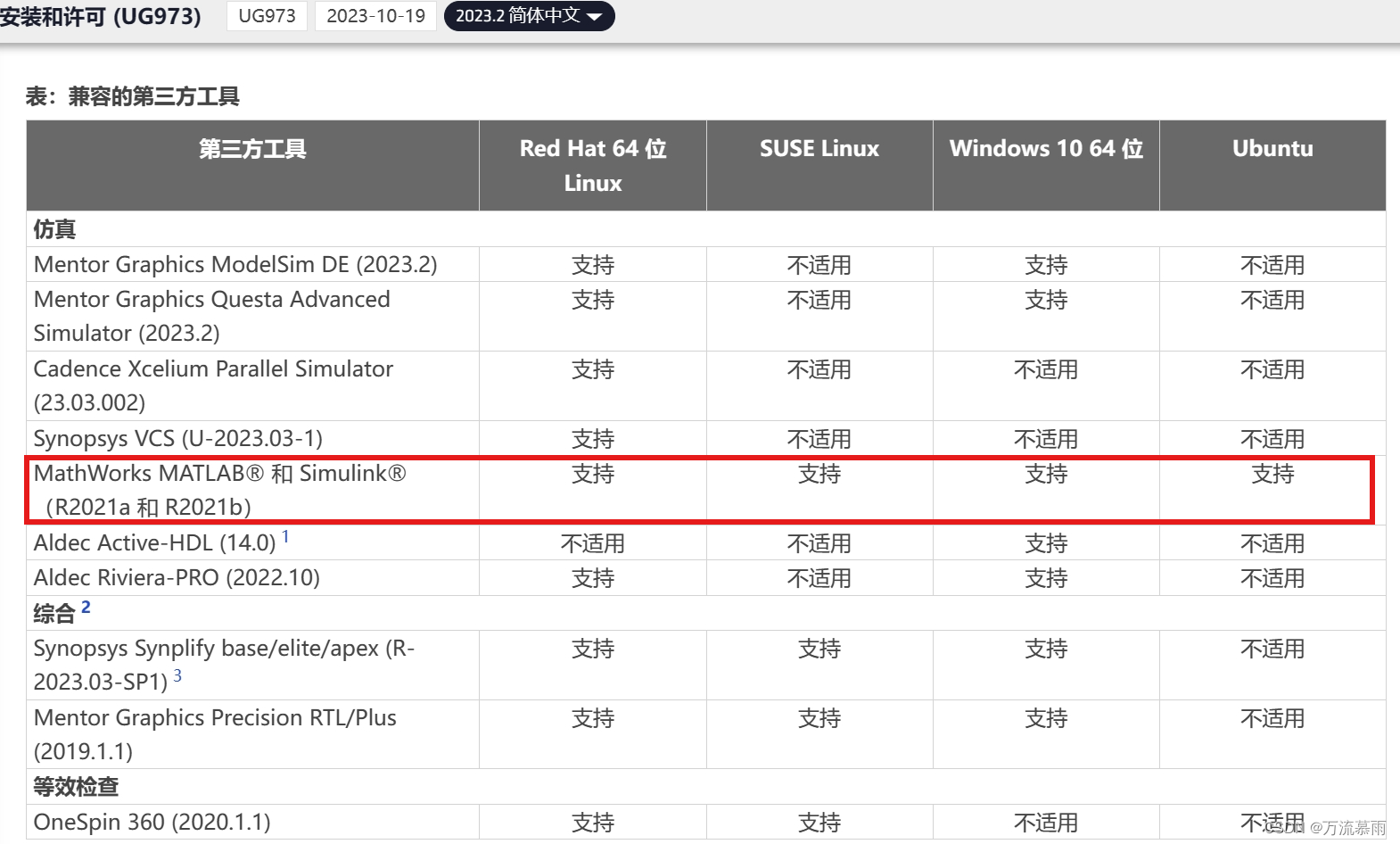The width and height of the screenshot is (1400, 844).
Task: Click the 综合 section heading text
Action: 54,614
